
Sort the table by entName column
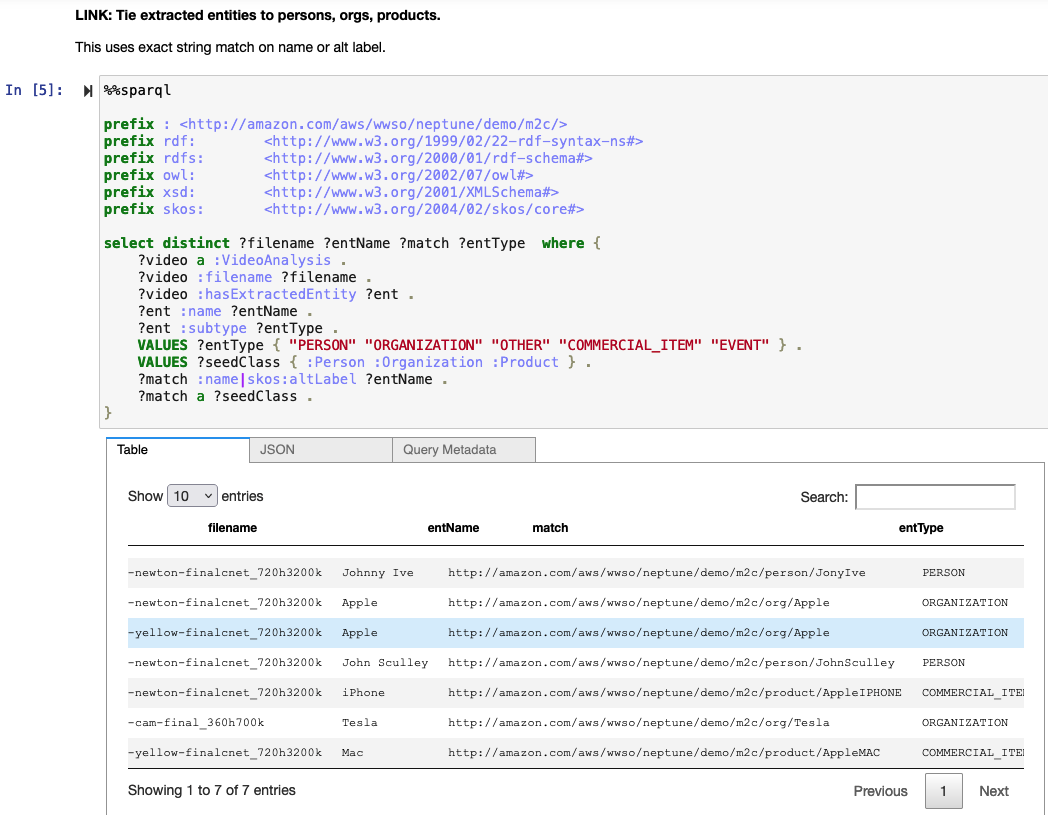coord(453,528)
